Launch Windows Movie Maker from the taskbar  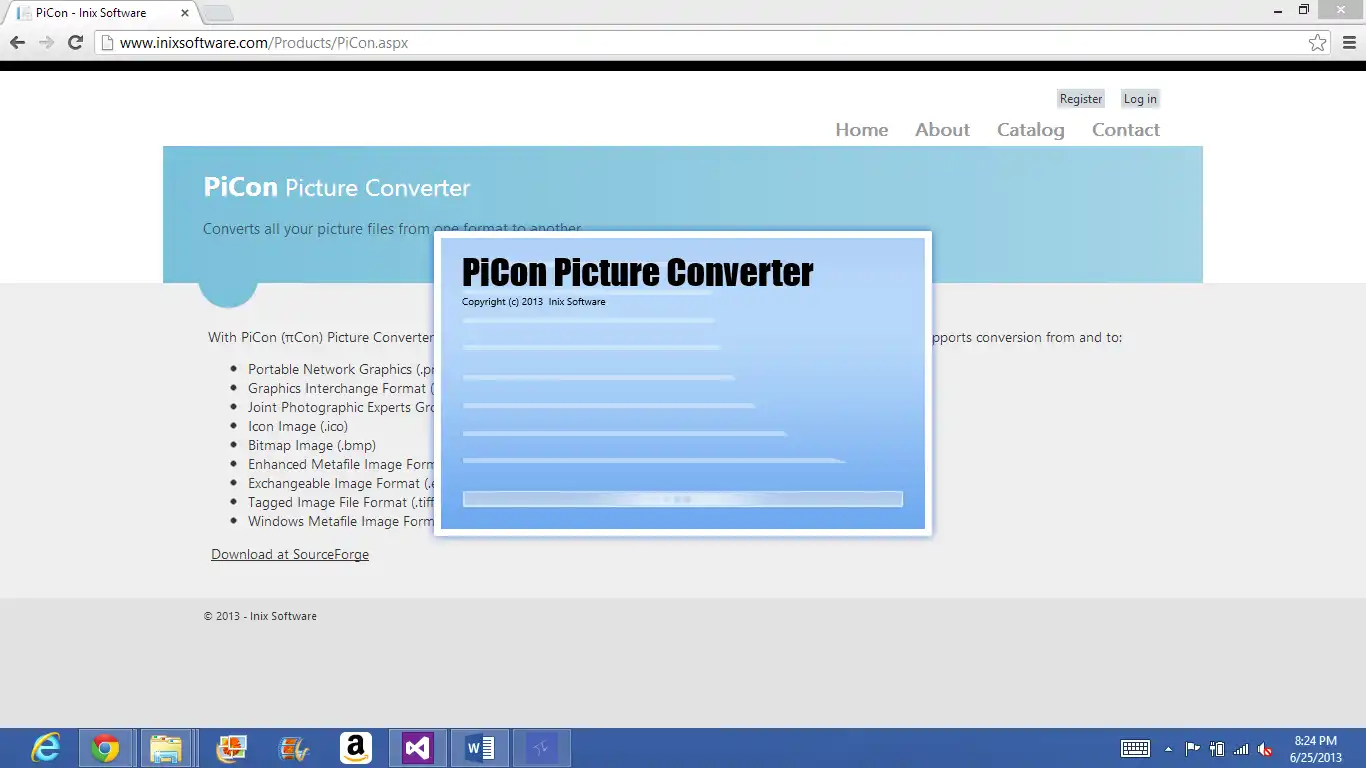click(x=293, y=748)
